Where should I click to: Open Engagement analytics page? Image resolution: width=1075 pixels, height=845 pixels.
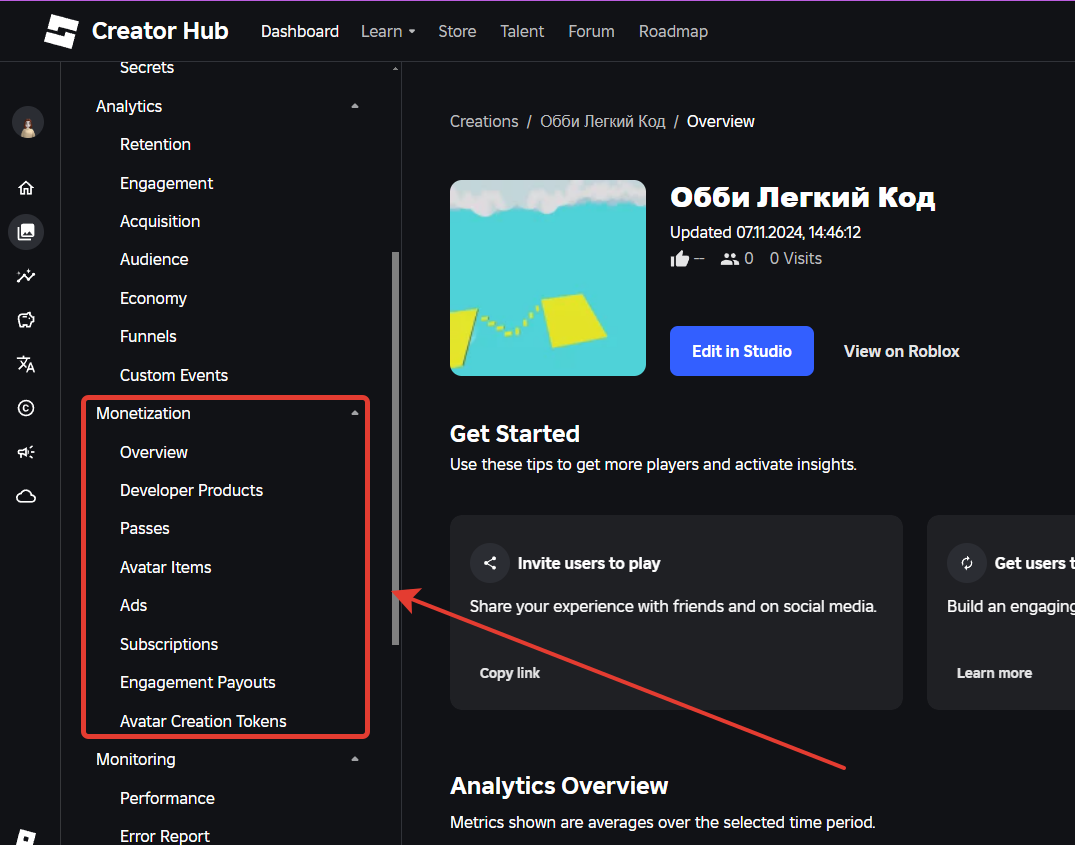167,183
